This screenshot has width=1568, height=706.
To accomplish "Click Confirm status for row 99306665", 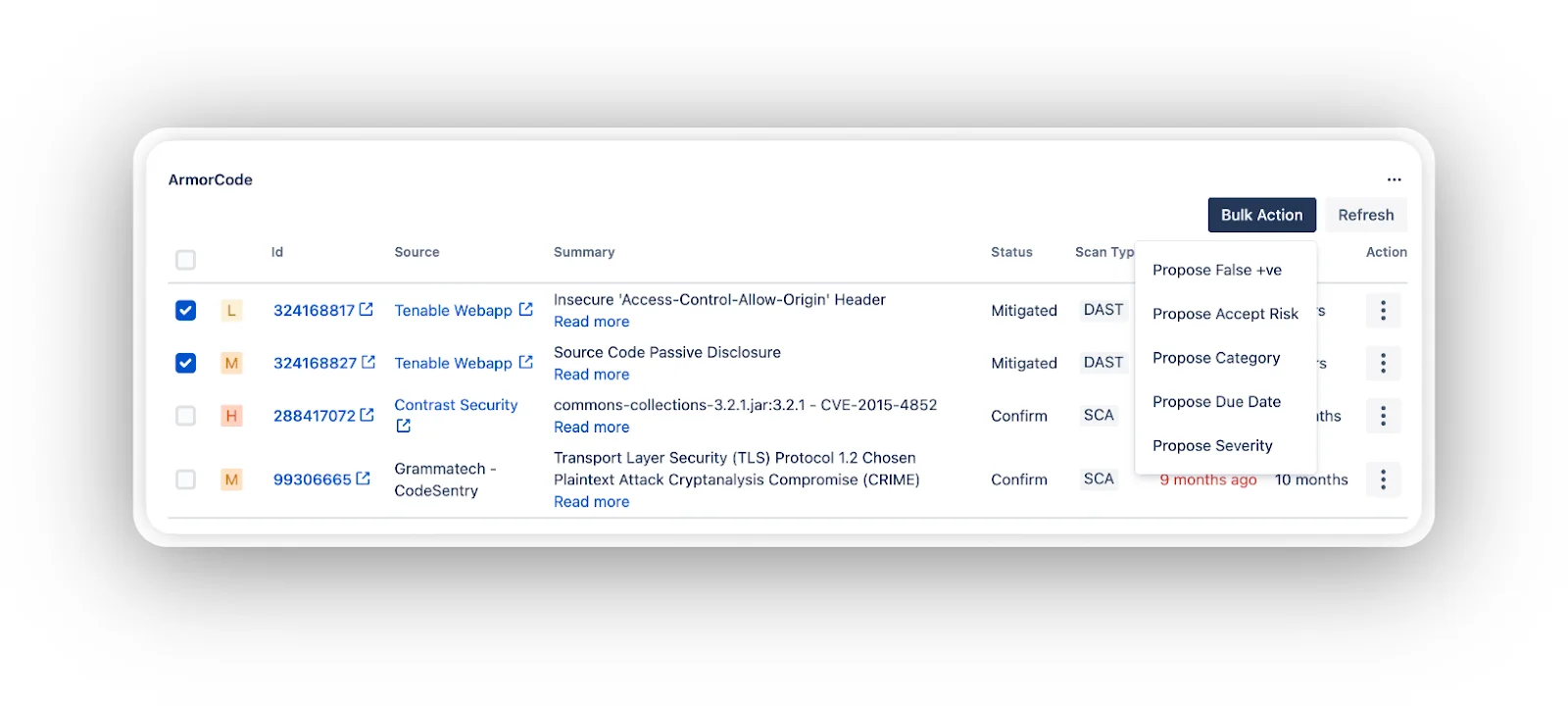I will [1019, 479].
